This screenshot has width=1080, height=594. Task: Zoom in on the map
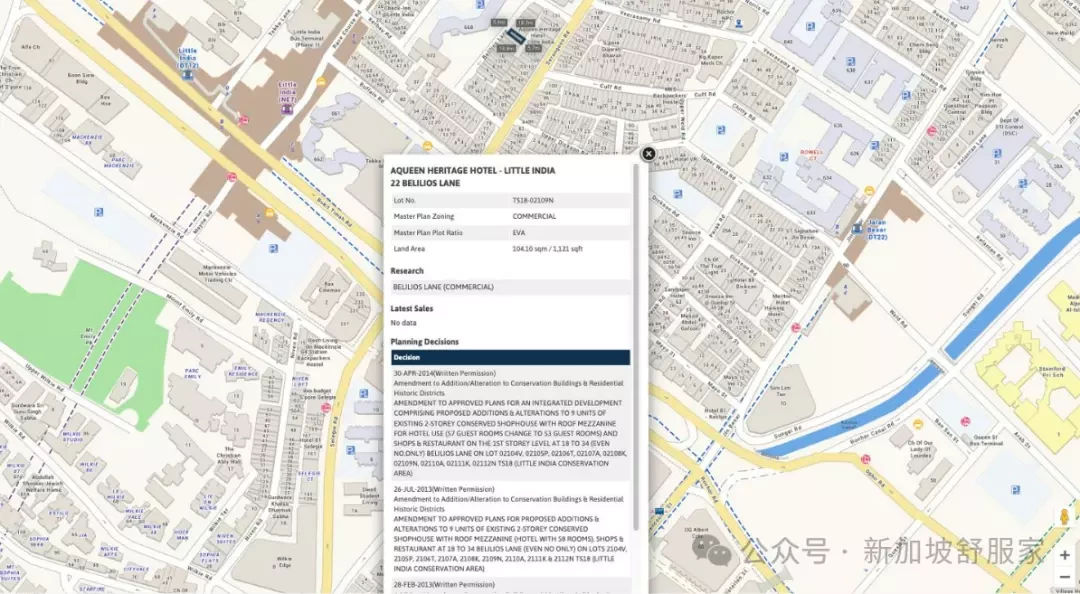(1065, 555)
